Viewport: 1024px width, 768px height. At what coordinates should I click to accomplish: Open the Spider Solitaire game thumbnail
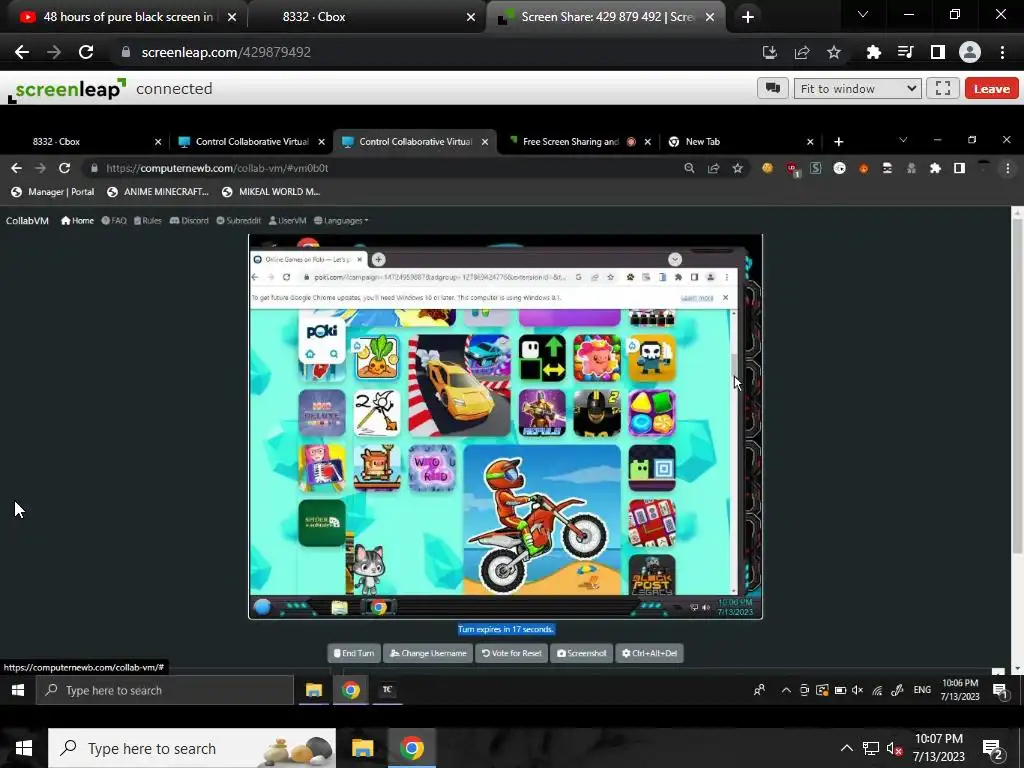[x=322, y=523]
